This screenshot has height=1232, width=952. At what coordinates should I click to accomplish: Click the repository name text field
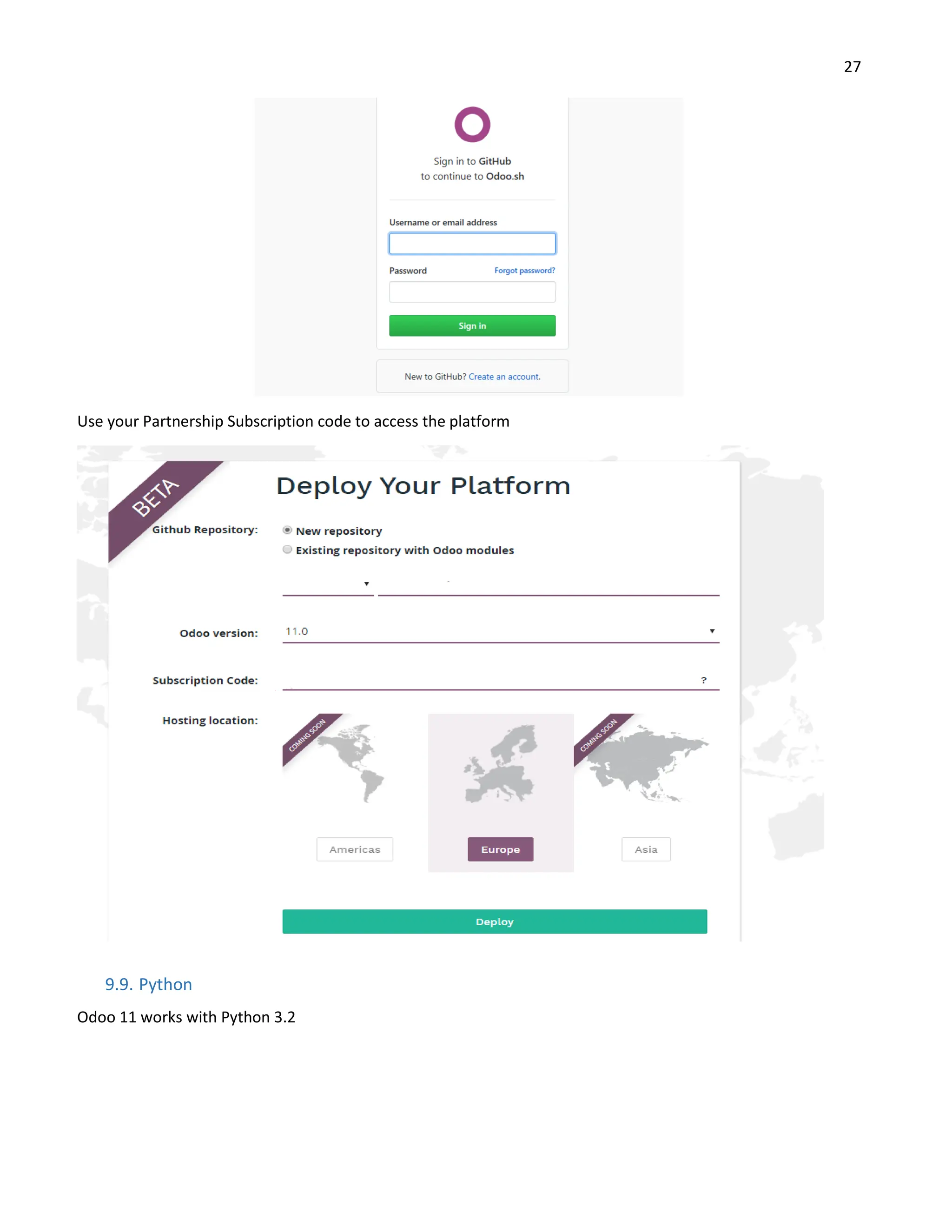(548, 584)
